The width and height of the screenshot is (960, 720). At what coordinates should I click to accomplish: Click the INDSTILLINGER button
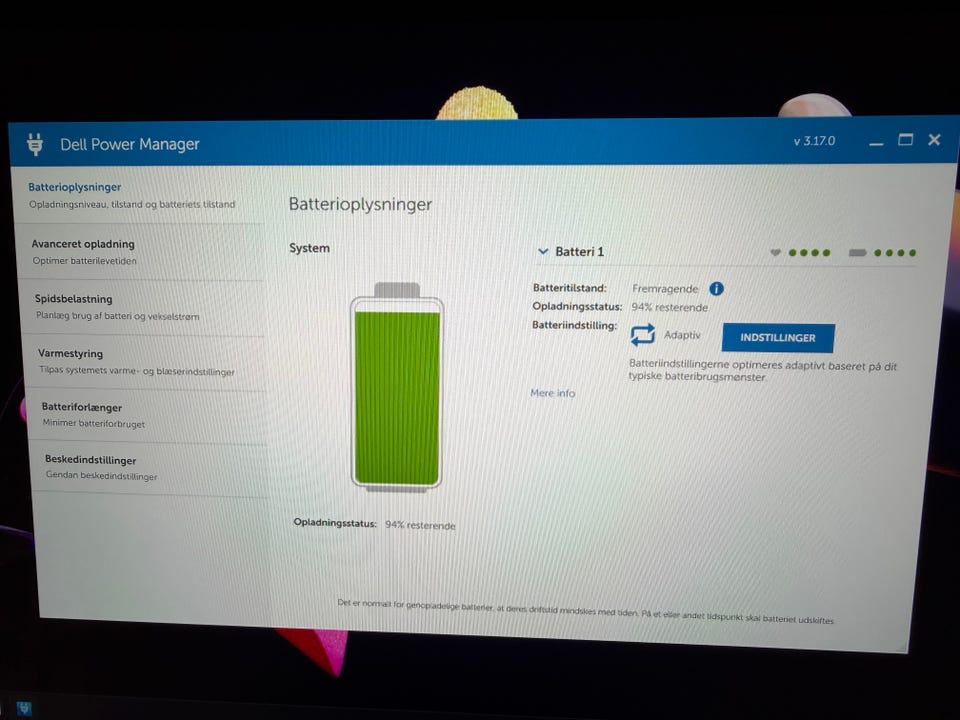pyautogui.click(x=778, y=338)
